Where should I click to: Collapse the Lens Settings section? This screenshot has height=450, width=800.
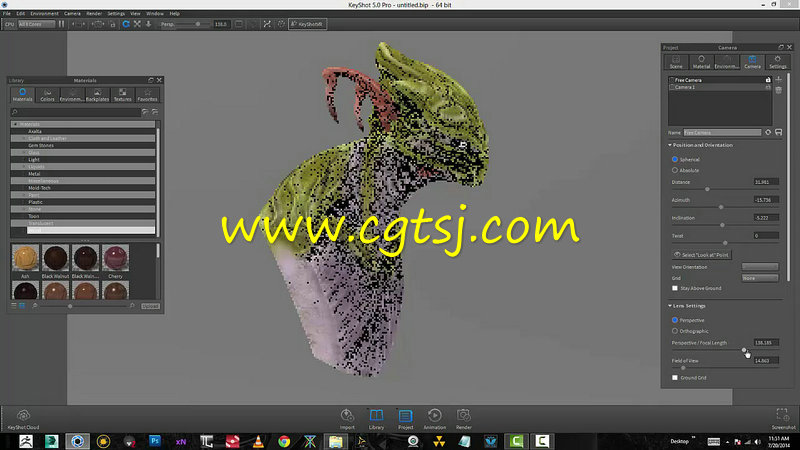(670, 306)
